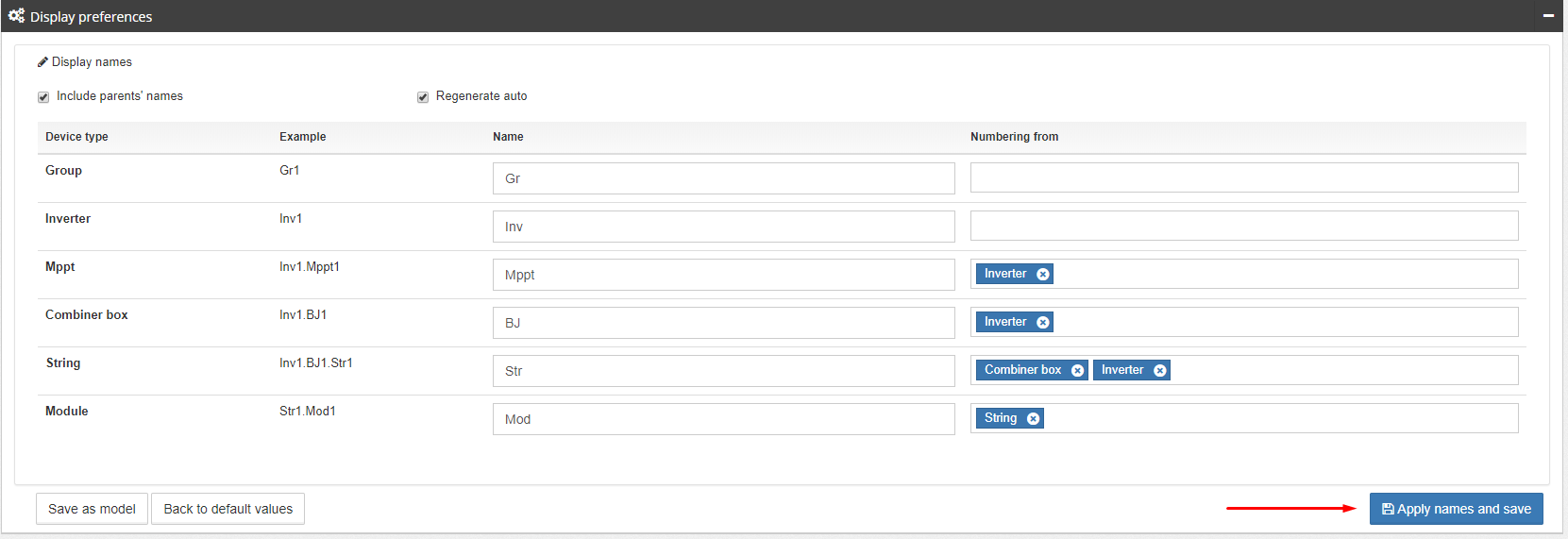Toggle the Regenerate auto checkbox
The image size is (1568, 539).
tap(423, 97)
